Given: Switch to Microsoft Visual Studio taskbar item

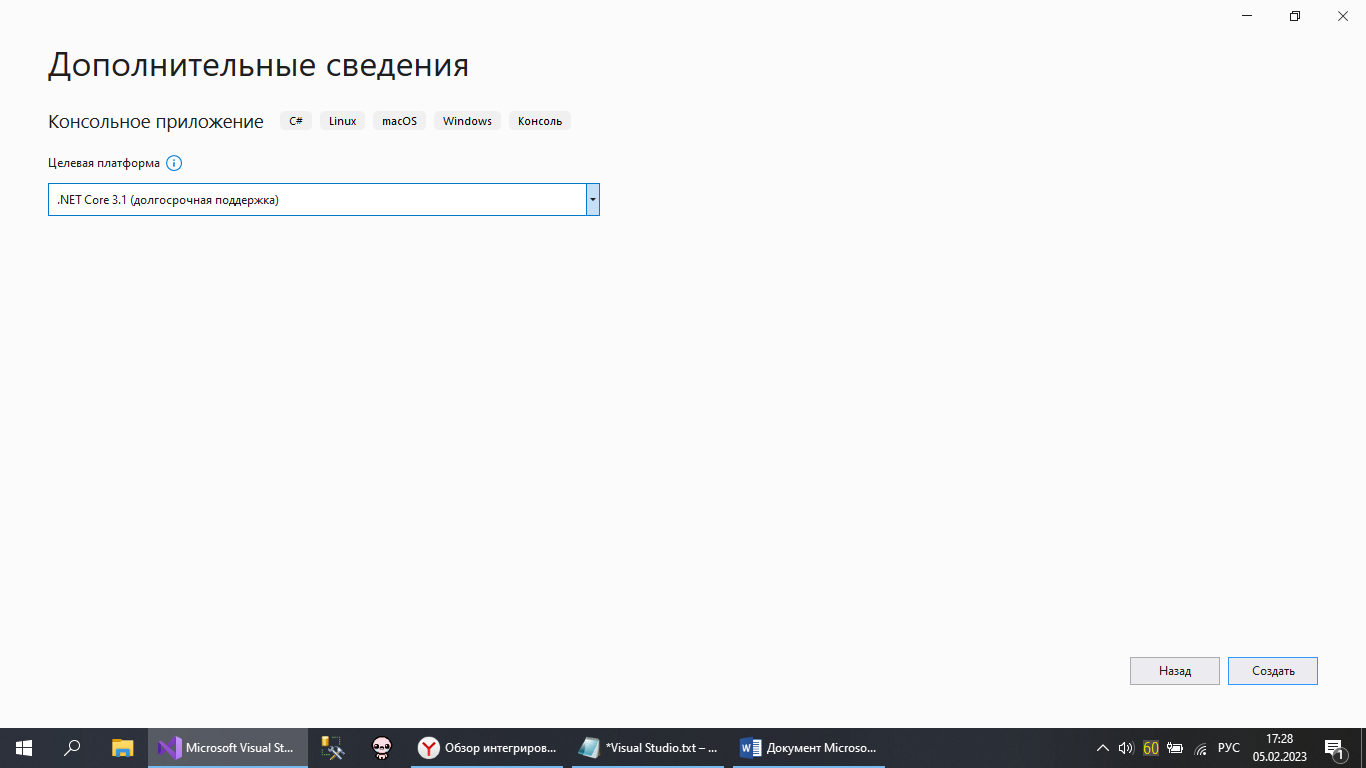Looking at the screenshot, I should (227, 747).
